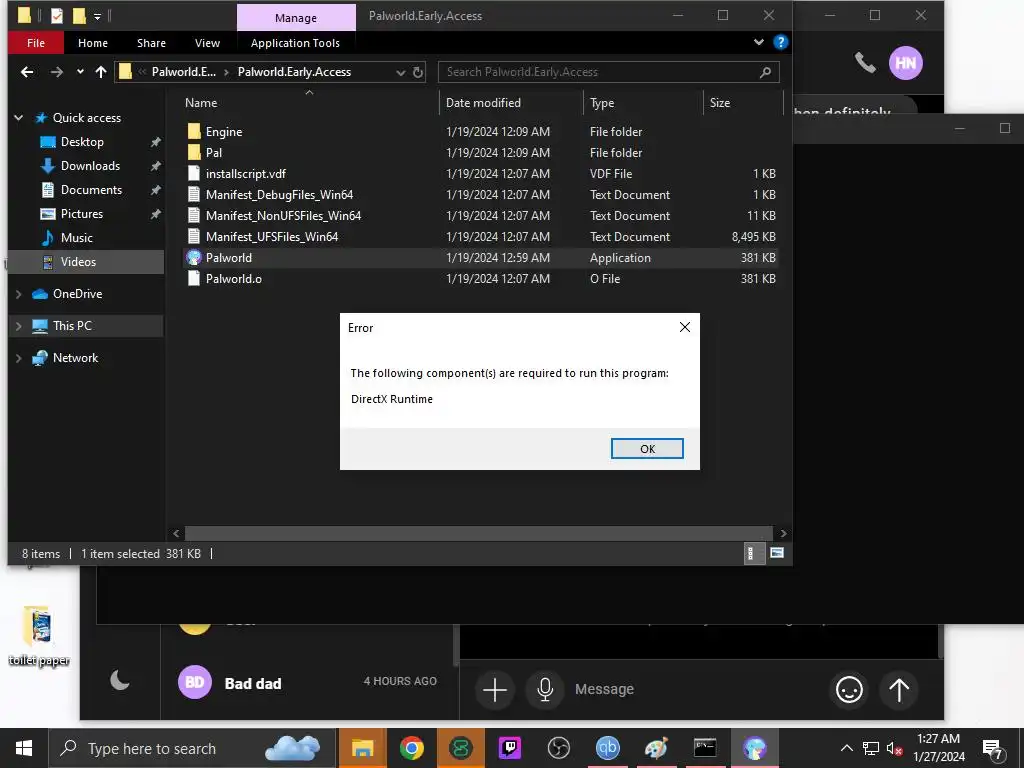The width and height of the screenshot is (1024, 768).
Task: Open the Quick Access Toolbar customize dropdown
Action: click(97, 16)
